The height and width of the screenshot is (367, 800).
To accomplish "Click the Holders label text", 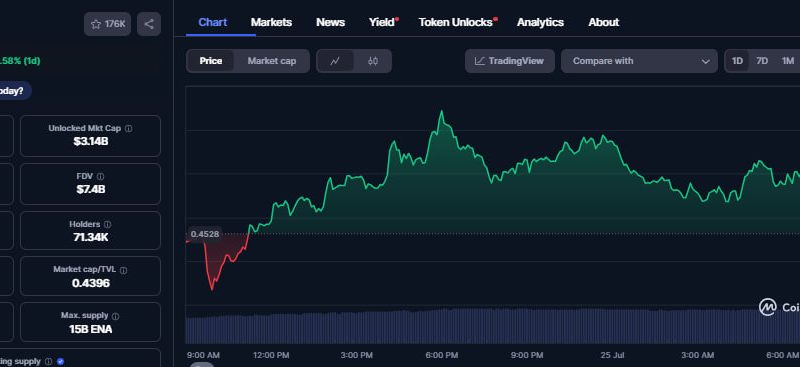I will coord(85,224).
